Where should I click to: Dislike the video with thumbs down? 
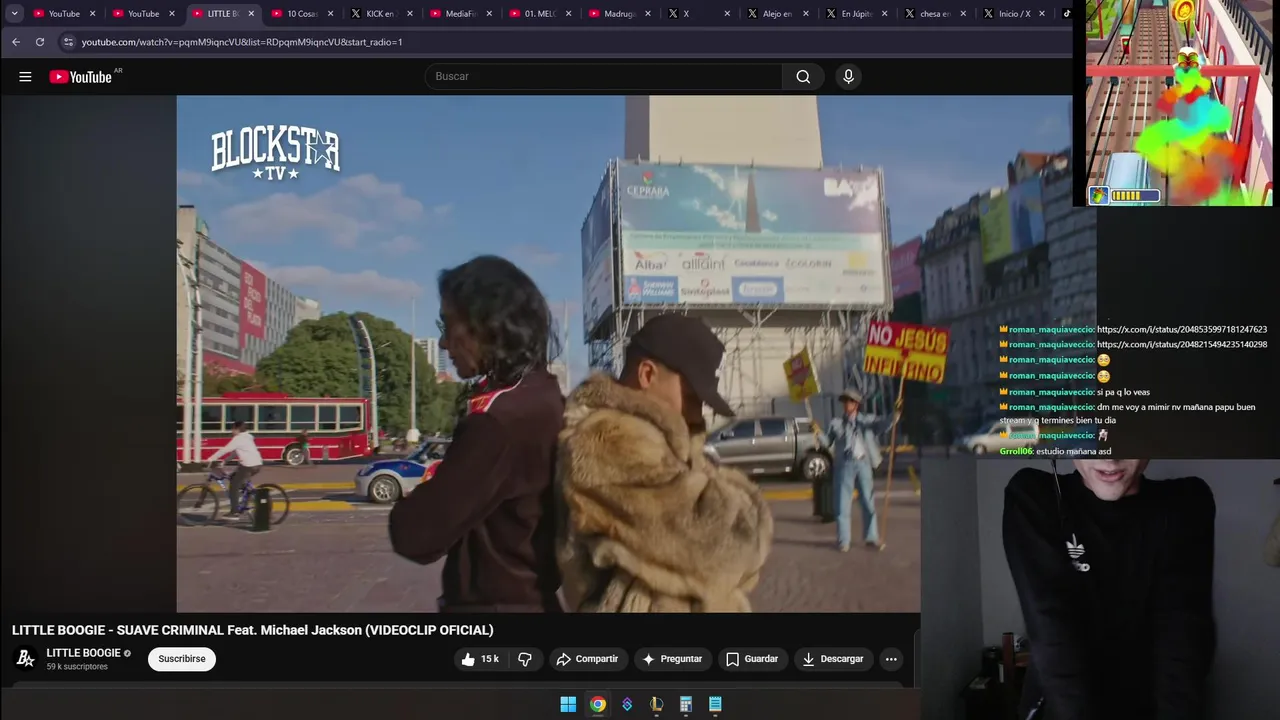(525, 659)
